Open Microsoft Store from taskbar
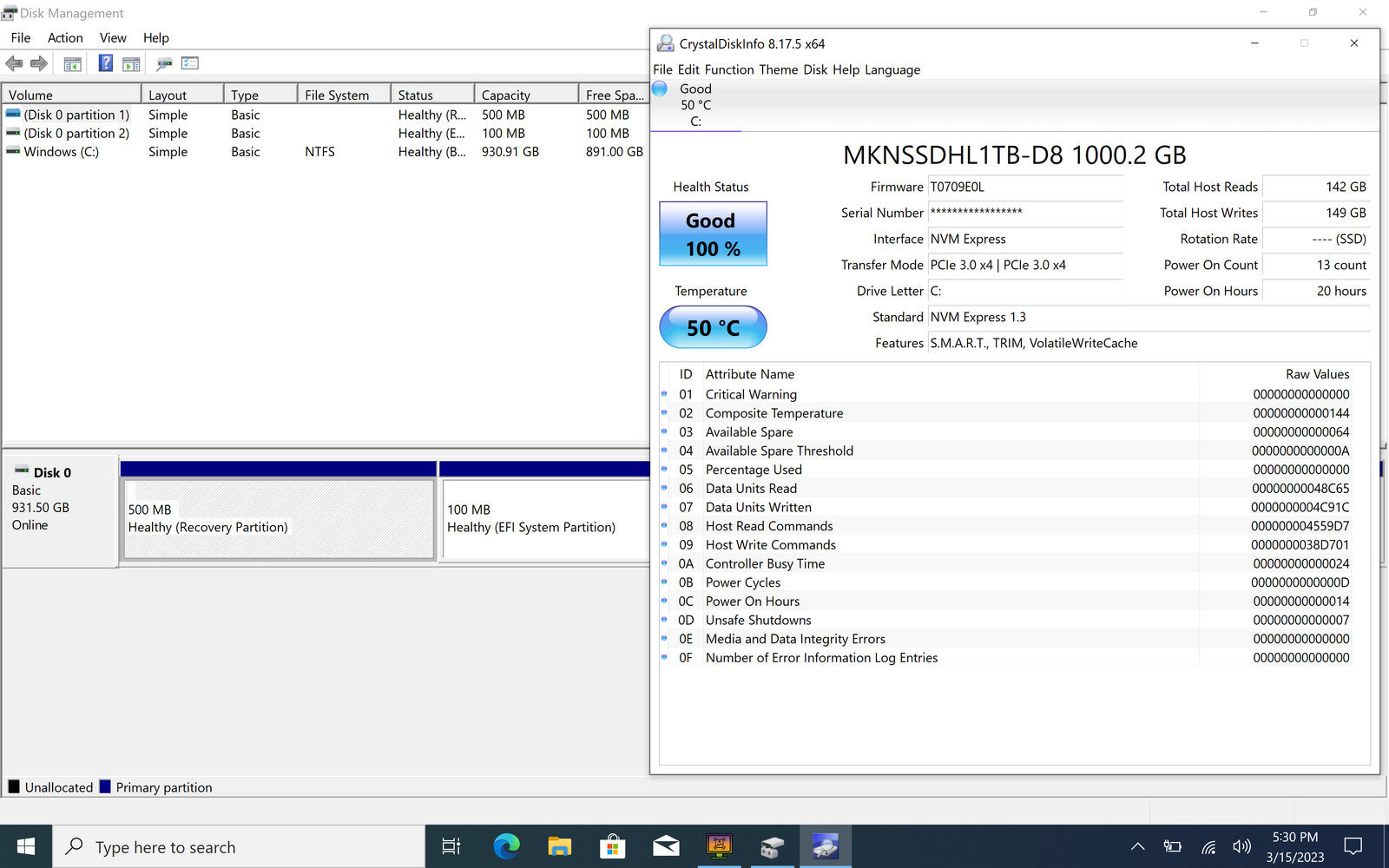The height and width of the screenshot is (868, 1389). pos(613,846)
